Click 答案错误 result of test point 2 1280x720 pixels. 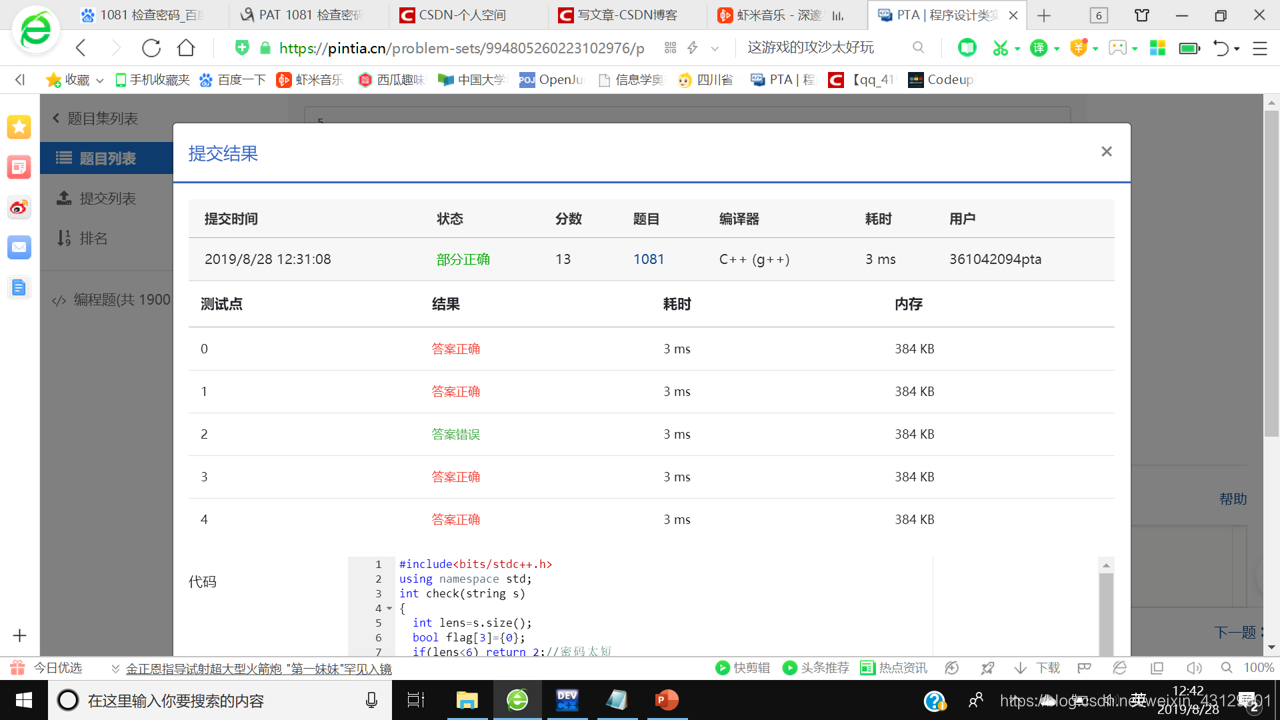456,434
